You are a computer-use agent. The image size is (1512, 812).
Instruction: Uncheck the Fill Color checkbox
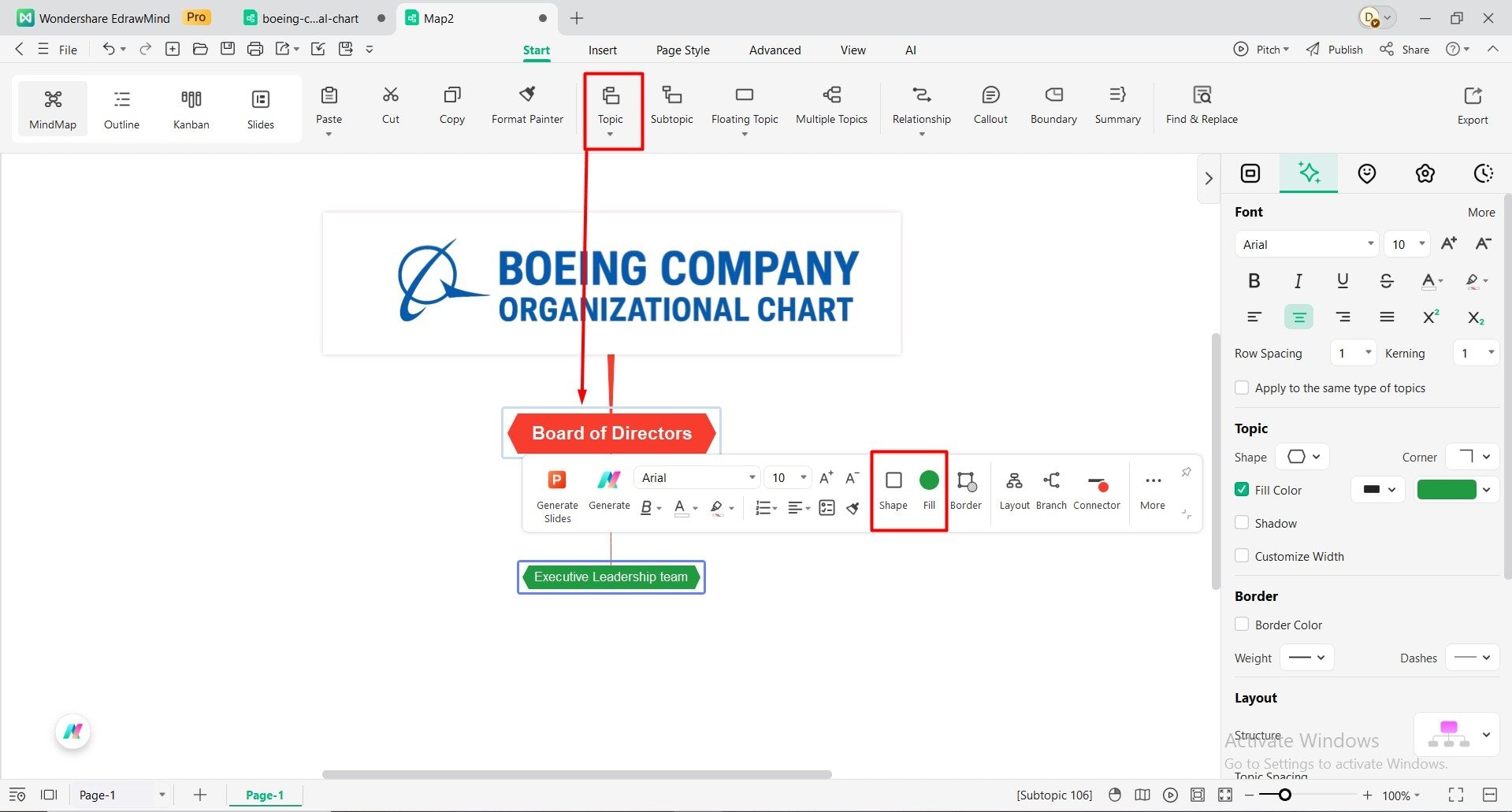1242,490
